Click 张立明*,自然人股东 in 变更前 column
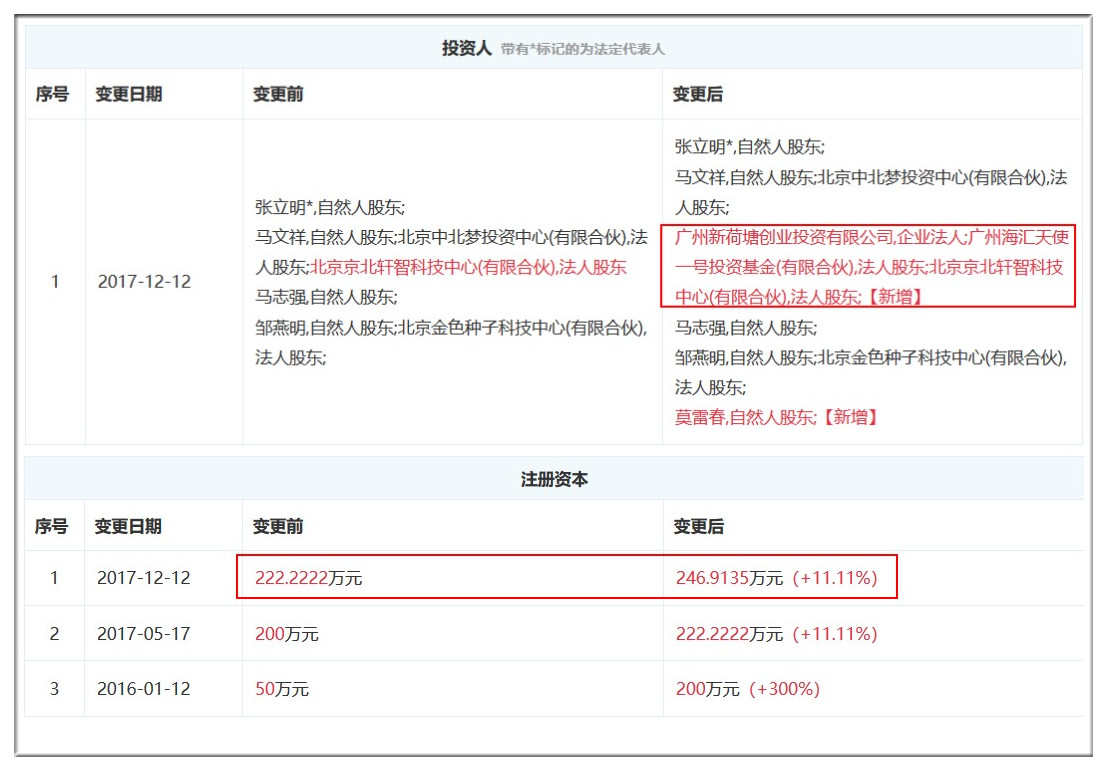Image resolution: width=1107 pixels, height=771 pixels. (x=330, y=207)
